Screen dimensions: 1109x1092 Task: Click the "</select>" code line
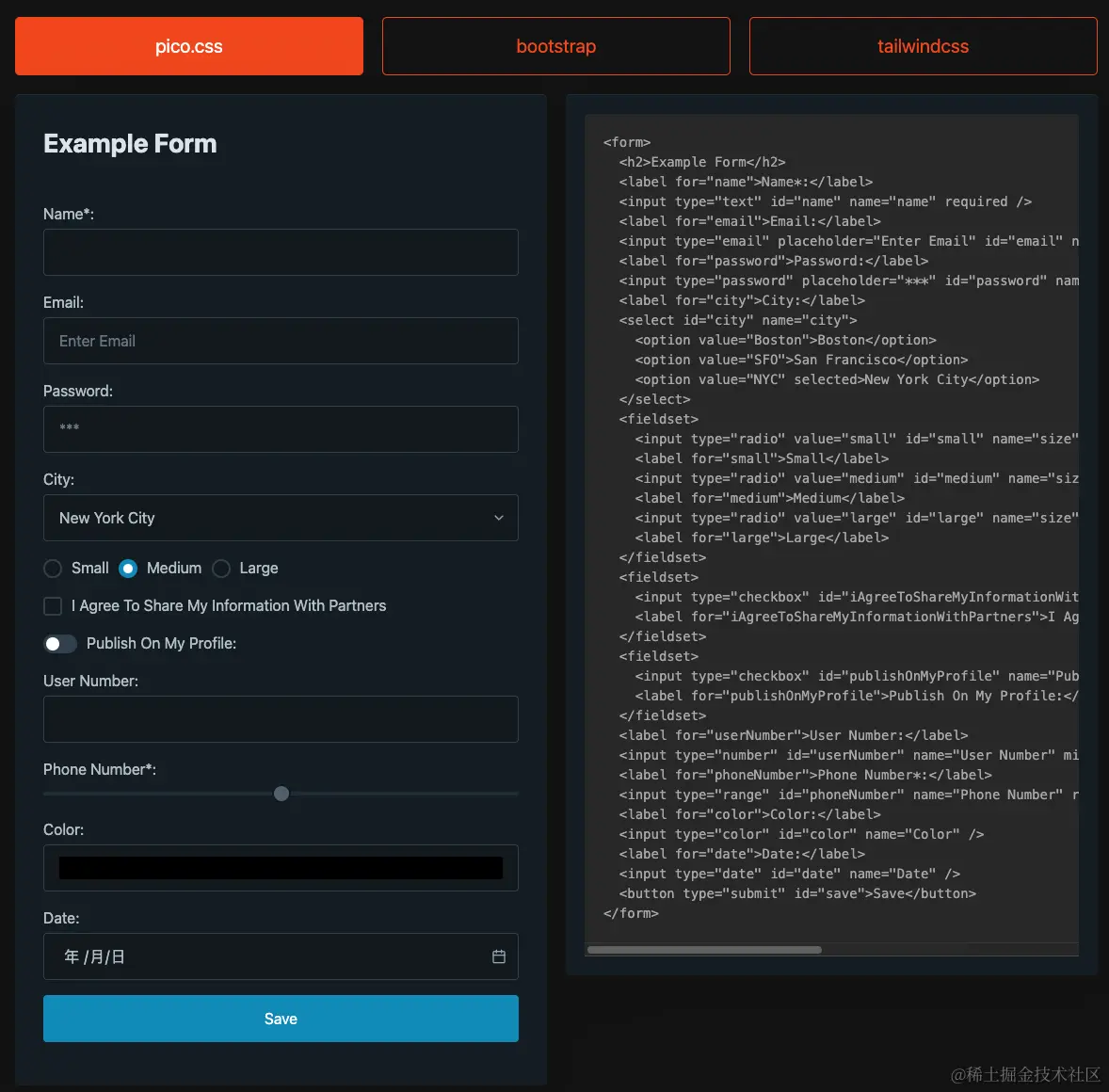coord(655,399)
